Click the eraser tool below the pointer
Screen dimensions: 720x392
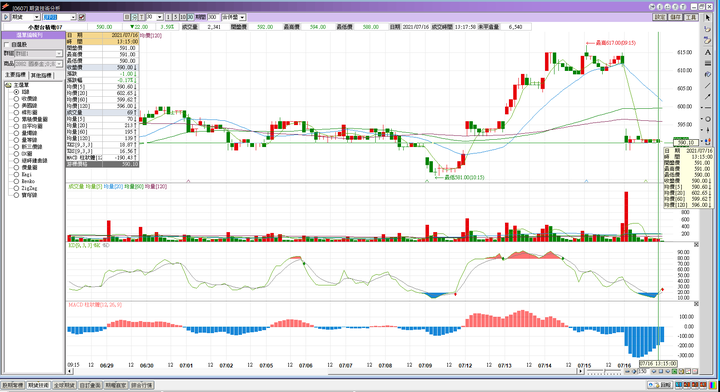click(x=708, y=29)
